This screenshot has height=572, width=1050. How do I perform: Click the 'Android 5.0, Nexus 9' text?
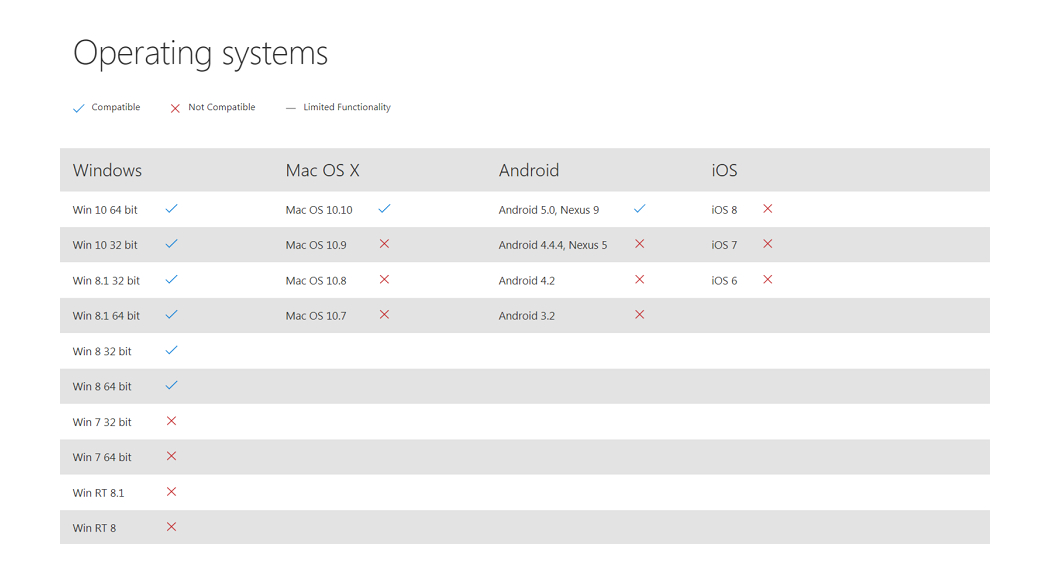click(x=549, y=210)
